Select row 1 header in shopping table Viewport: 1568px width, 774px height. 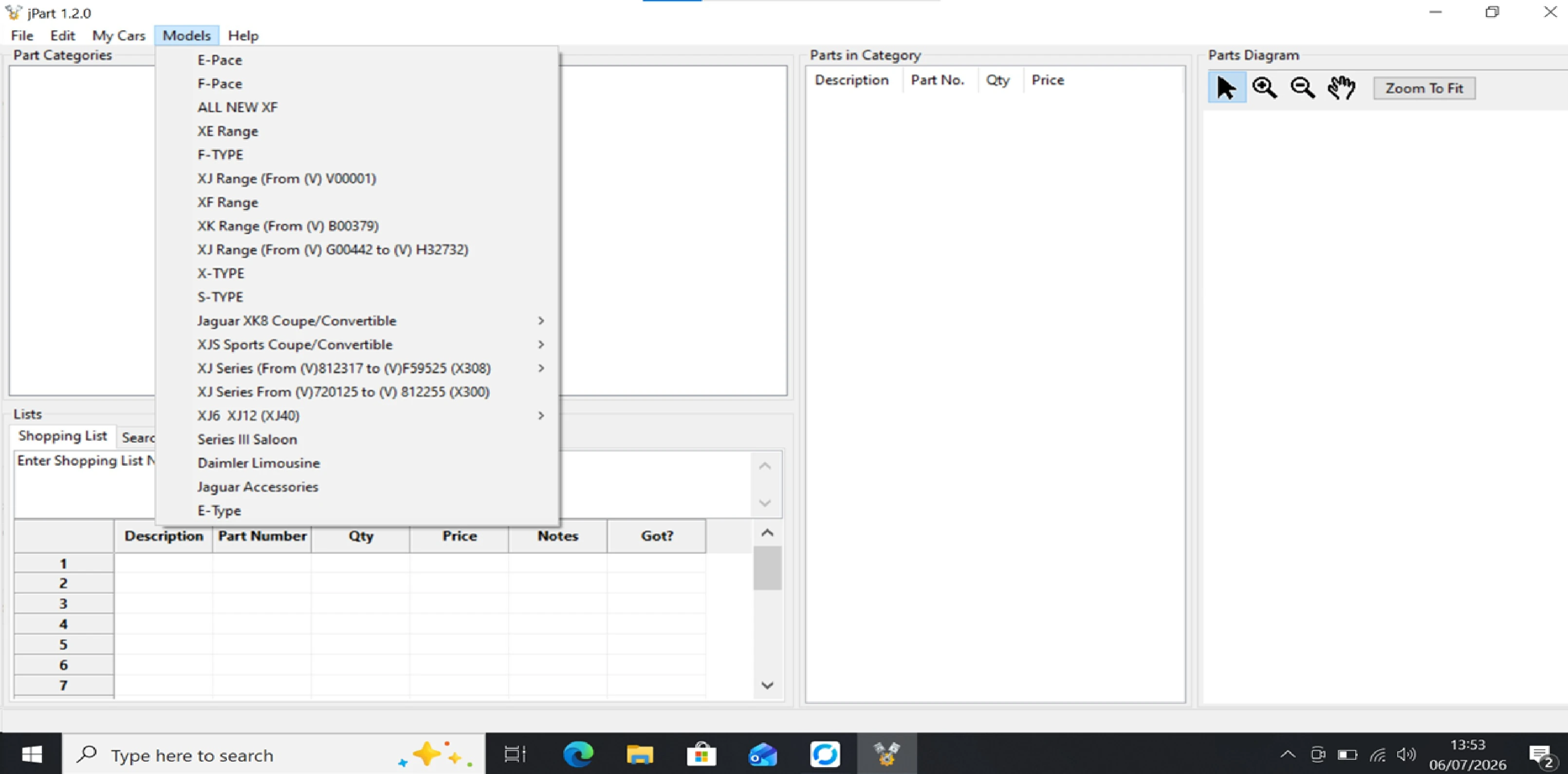tap(63, 563)
